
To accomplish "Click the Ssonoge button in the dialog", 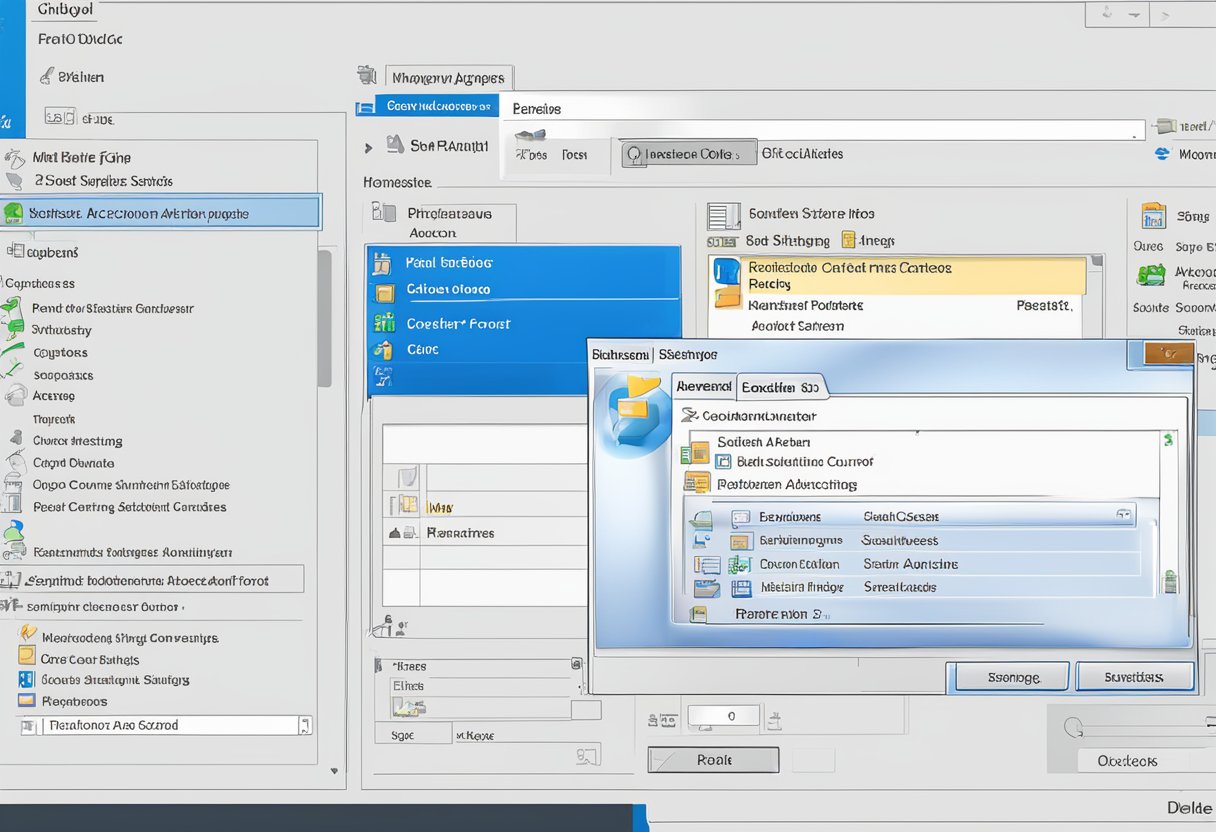I will tap(1012, 677).
